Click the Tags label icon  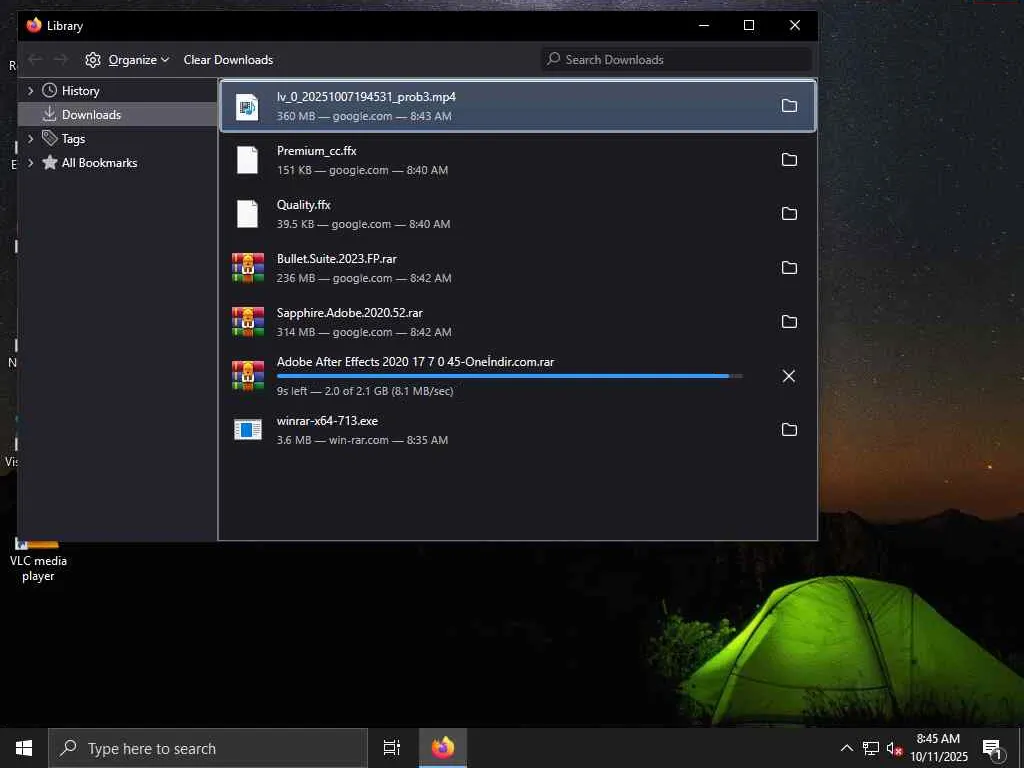50,138
